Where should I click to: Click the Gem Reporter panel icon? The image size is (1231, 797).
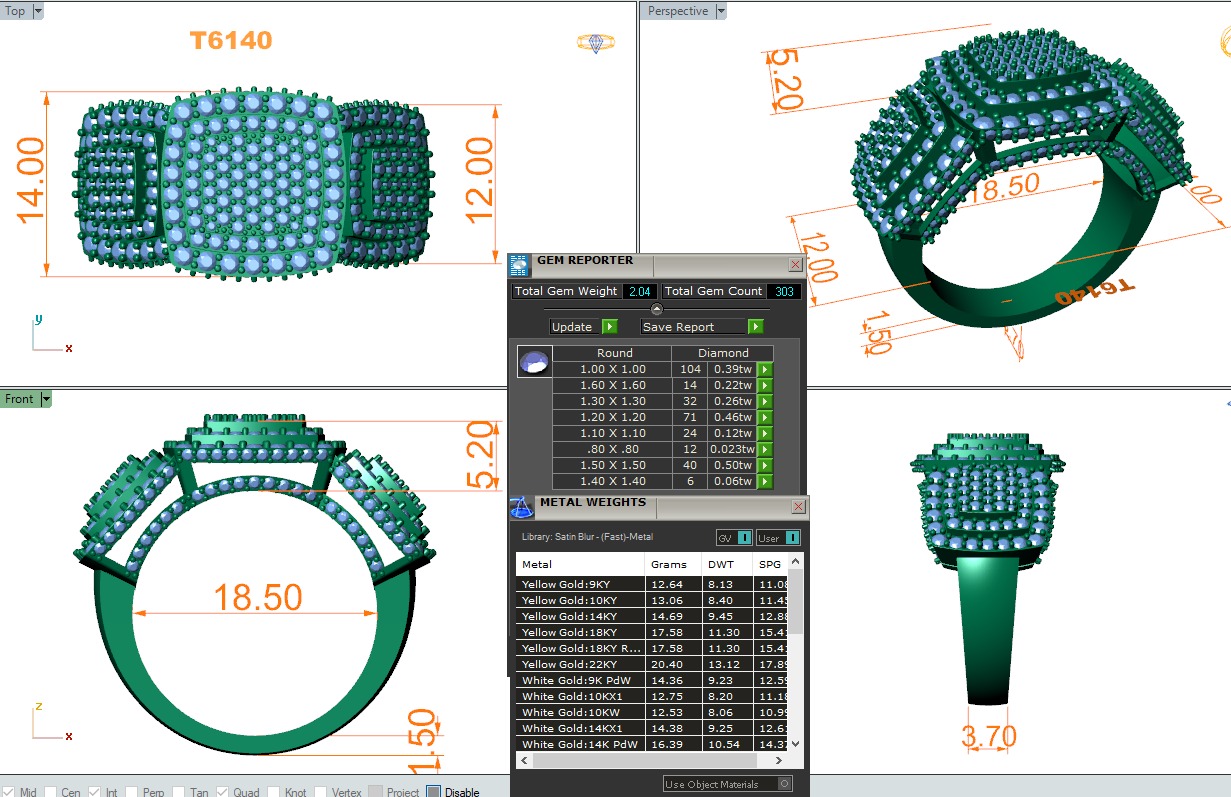519,265
